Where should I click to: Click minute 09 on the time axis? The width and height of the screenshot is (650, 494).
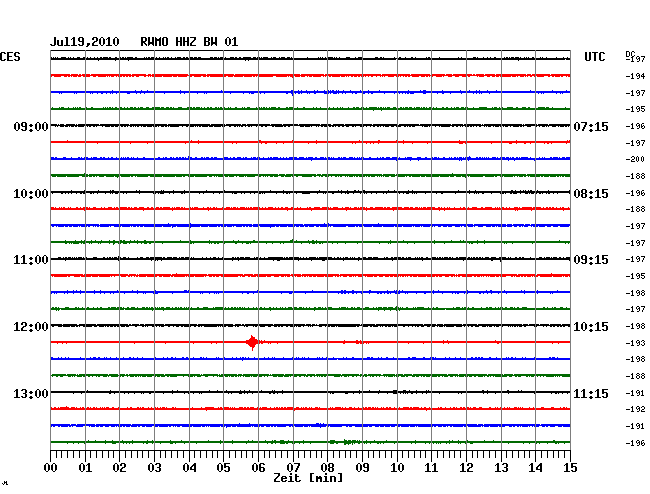click(x=362, y=468)
